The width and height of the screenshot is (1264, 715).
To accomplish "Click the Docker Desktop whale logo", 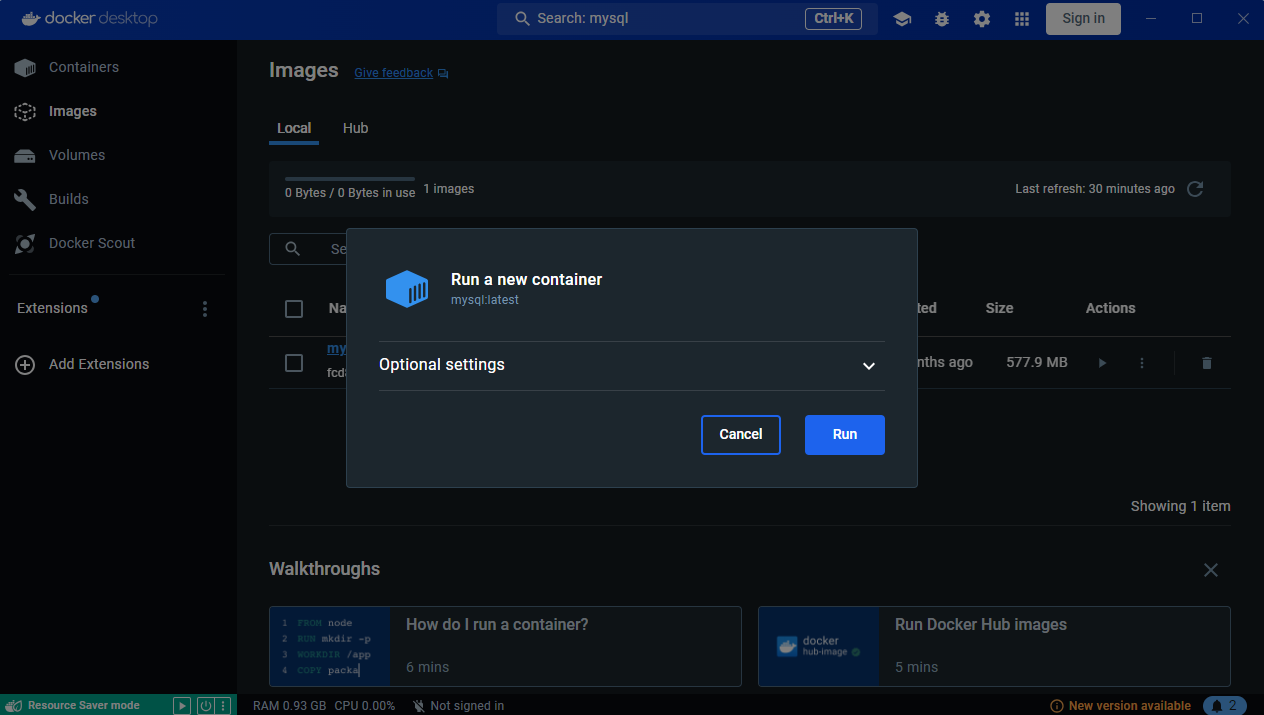I will pos(30,18).
